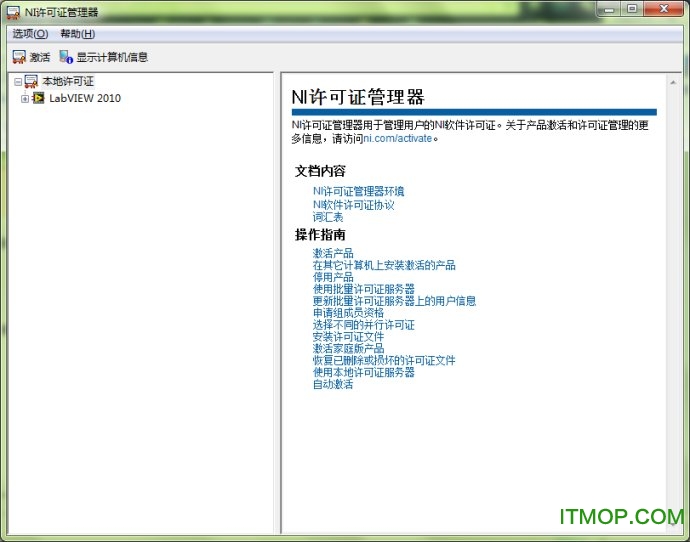Select 本地许可证 label in the tree
The height and width of the screenshot is (542, 690).
[x=68, y=81]
